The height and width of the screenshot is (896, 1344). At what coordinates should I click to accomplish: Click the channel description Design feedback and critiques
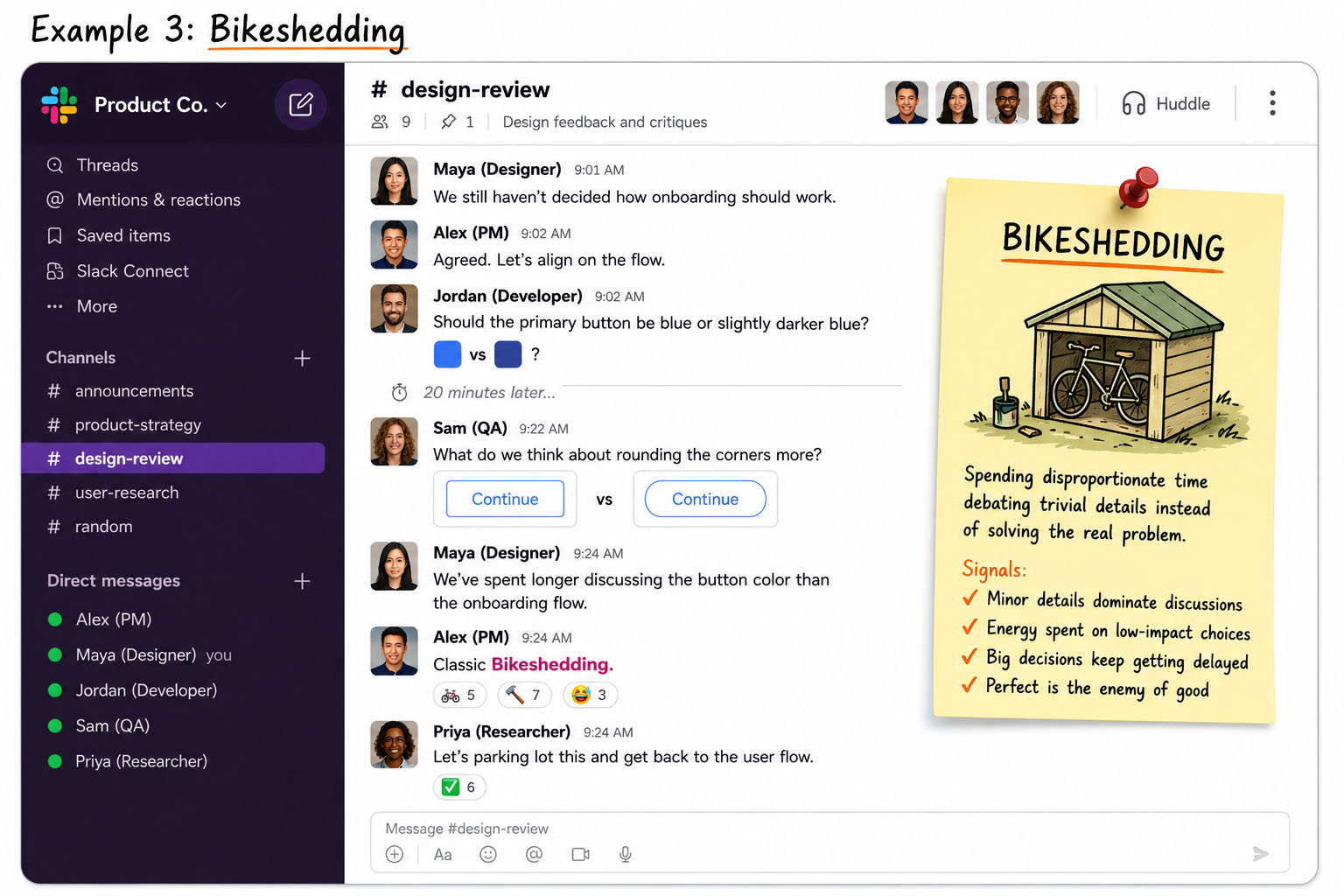pos(605,122)
